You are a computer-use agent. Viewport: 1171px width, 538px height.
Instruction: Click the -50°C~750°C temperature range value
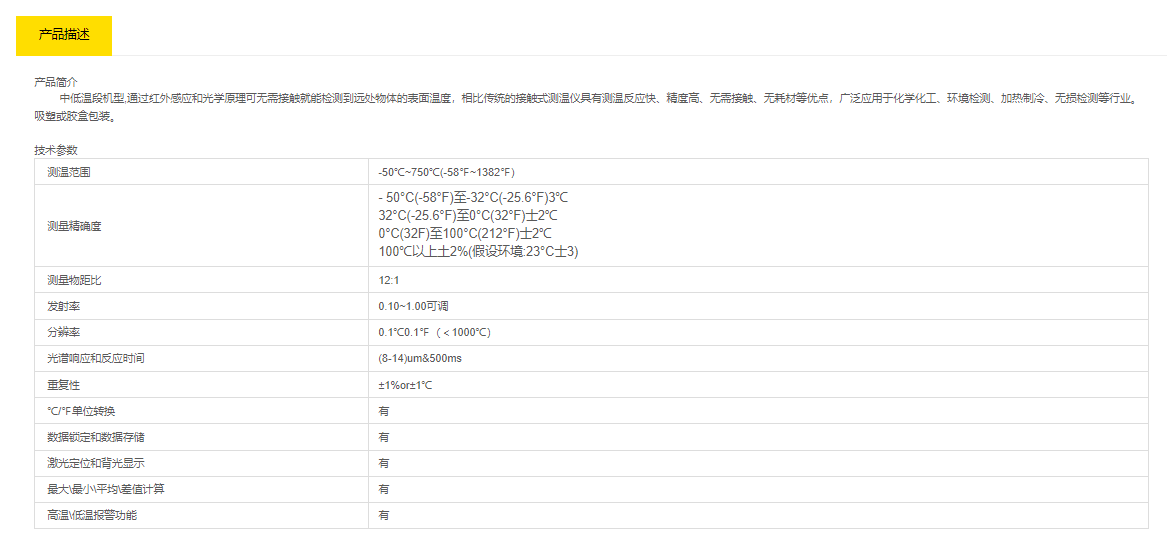(x=446, y=172)
